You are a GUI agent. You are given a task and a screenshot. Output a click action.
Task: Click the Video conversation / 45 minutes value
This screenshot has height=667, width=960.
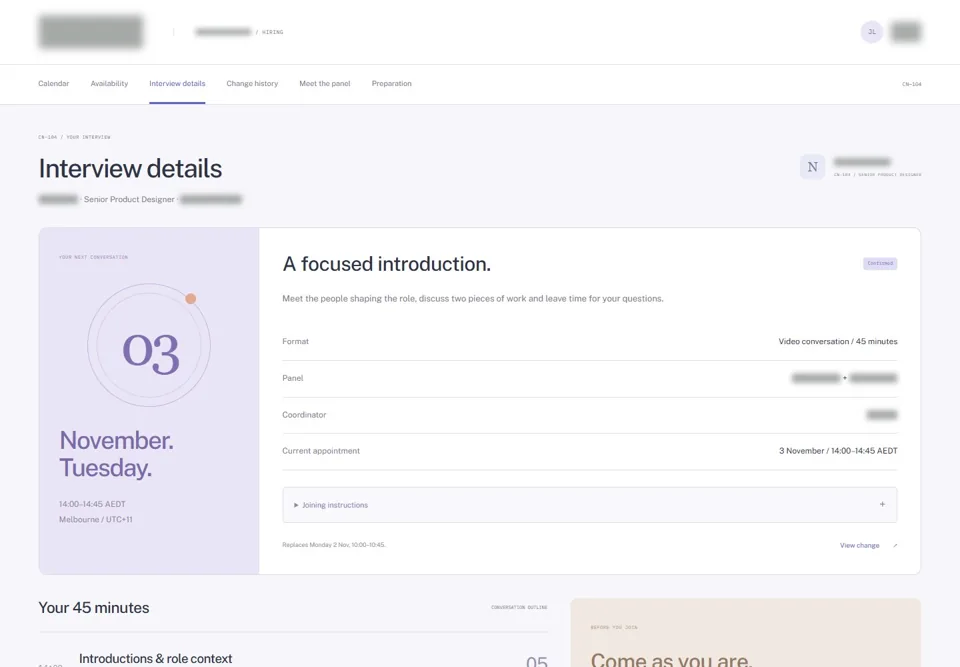click(x=838, y=341)
